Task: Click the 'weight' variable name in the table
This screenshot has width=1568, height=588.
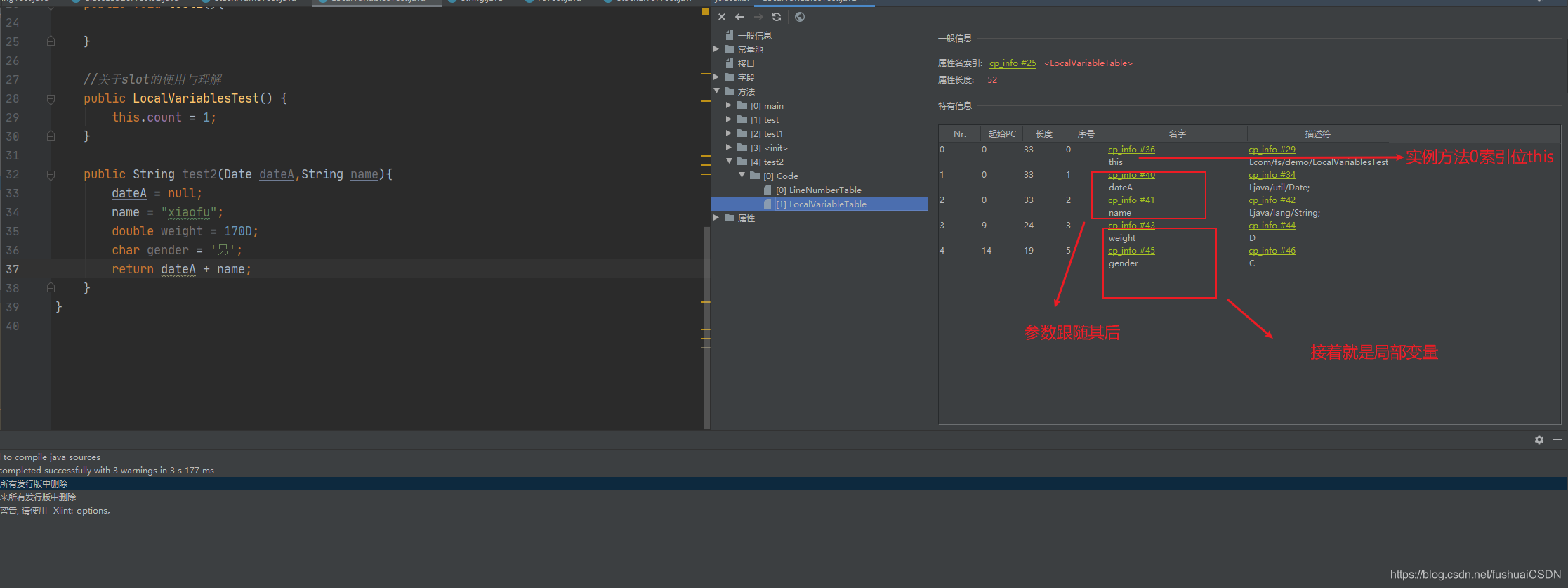Action: [1122, 238]
